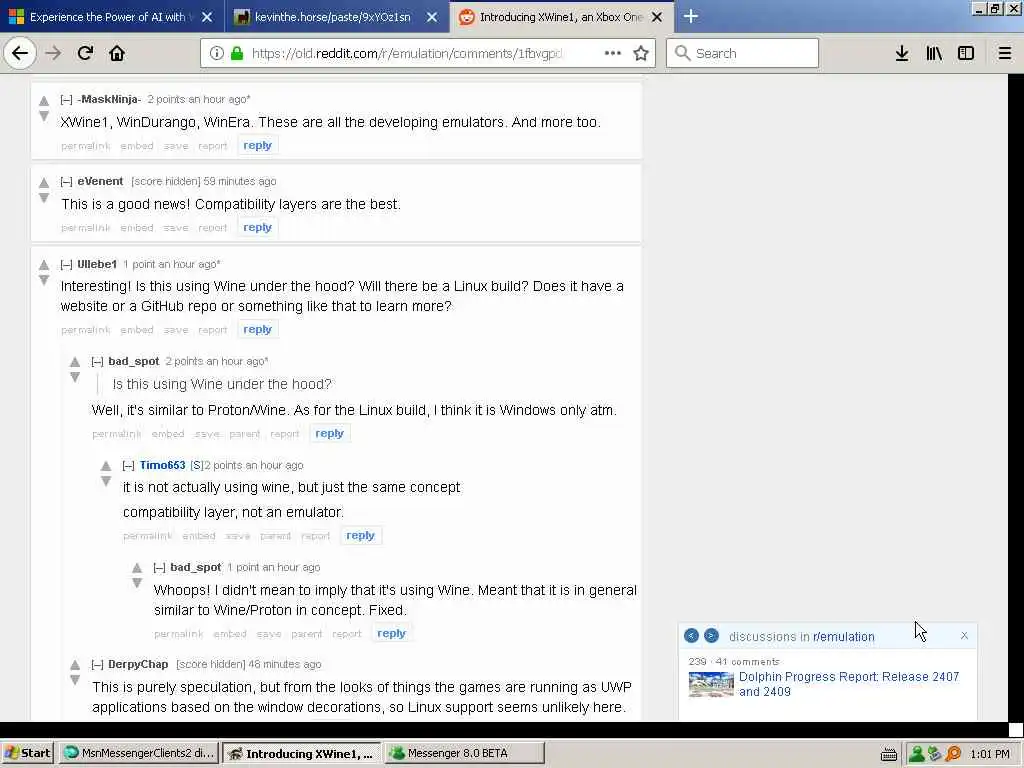This screenshot has width=1024, height=768.
Task: Go to previous discussion in r/emulation widget
Action: point(692,635)
